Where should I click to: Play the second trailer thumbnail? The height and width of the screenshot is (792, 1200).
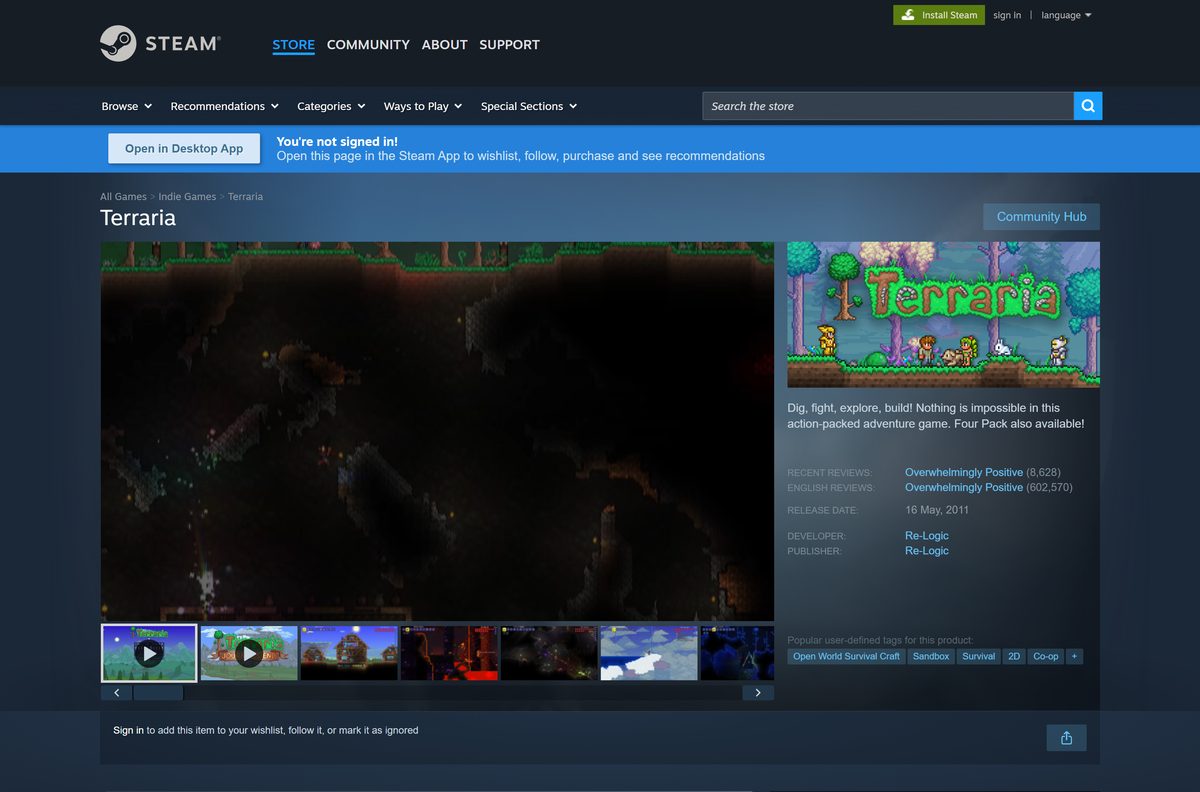coord(249,653)
